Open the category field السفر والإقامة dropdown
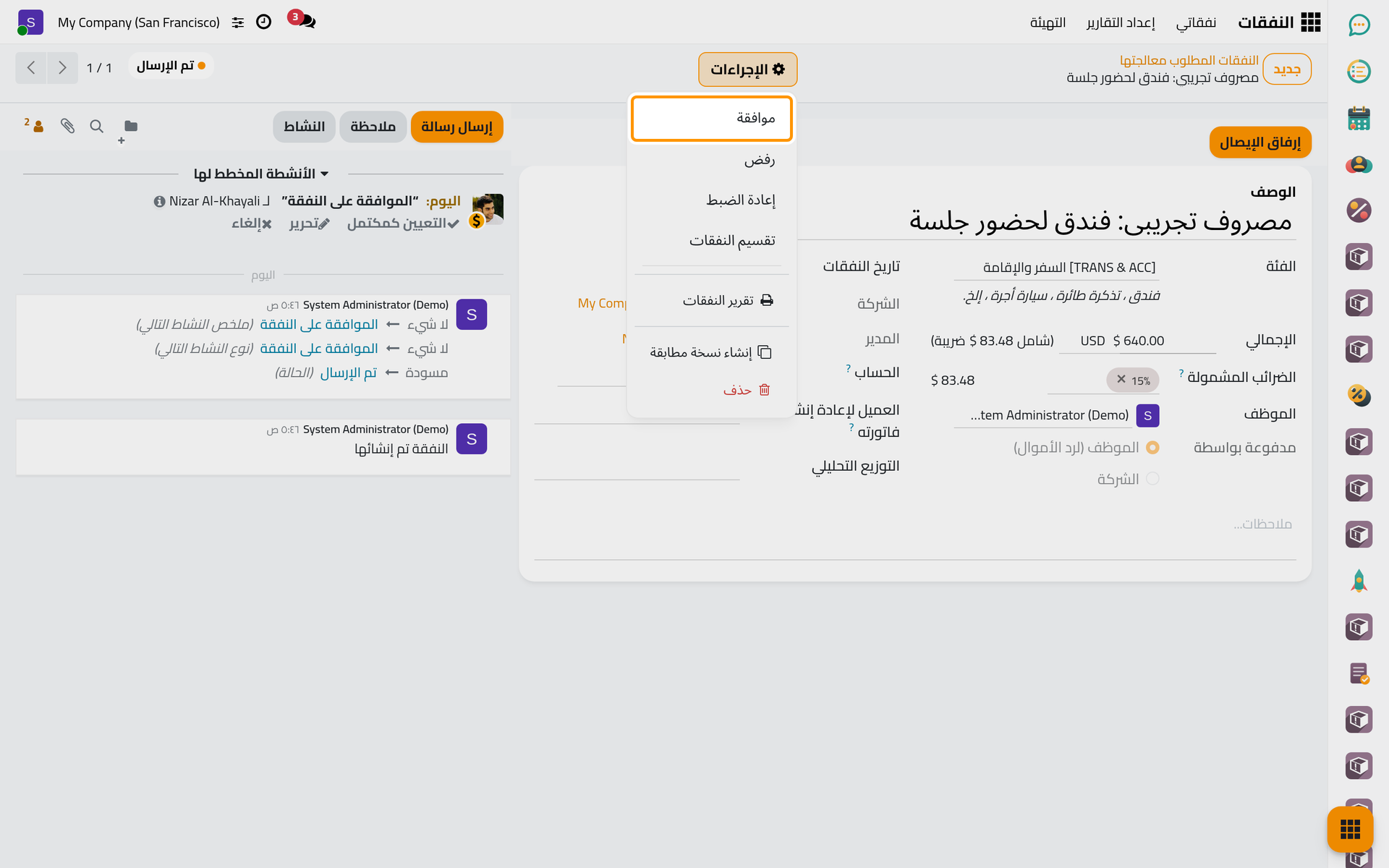The image size is (1389, 868). click(x=1056, y=268)
